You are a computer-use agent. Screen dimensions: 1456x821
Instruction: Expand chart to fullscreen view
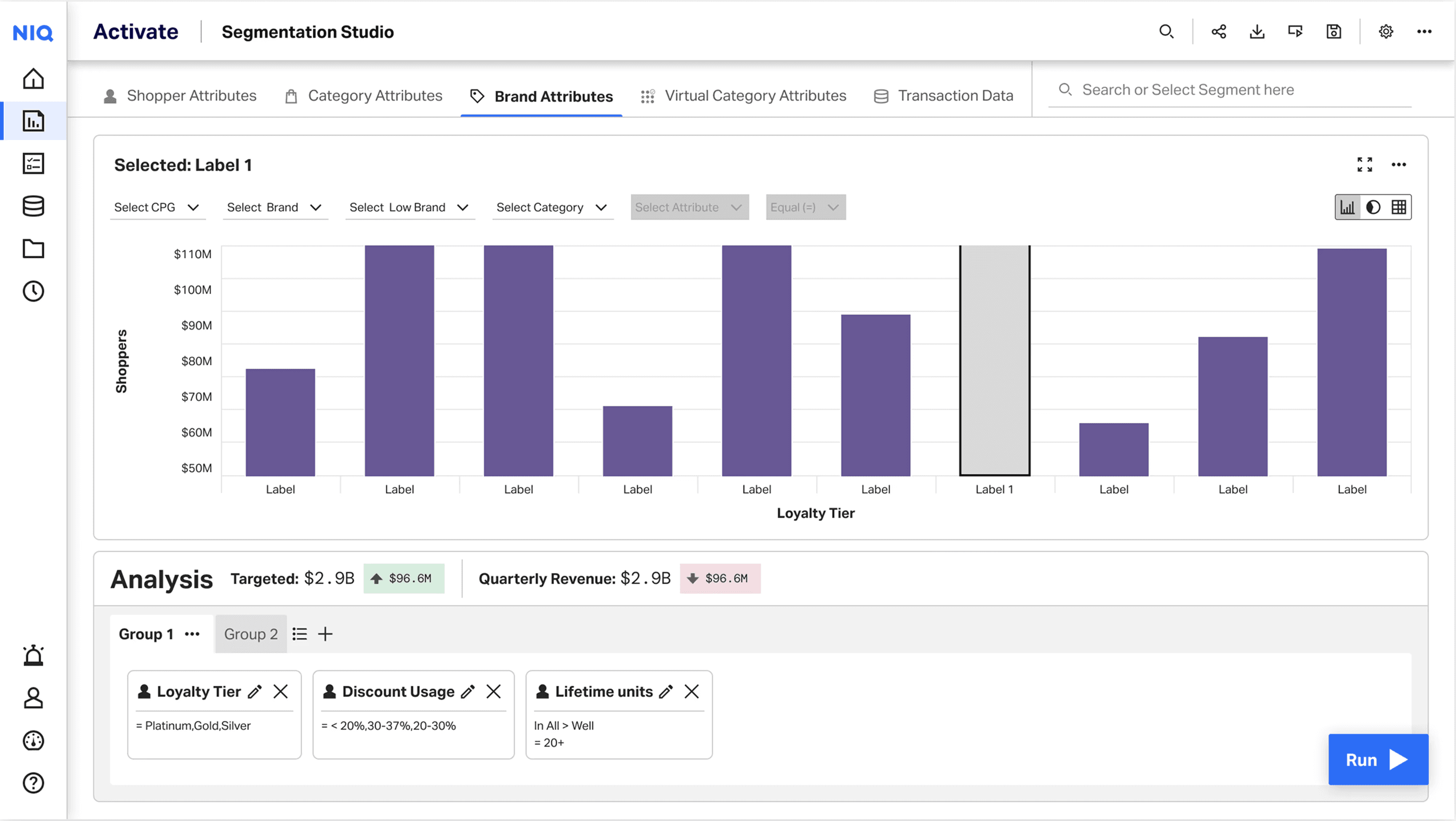pyautogui.click(x=1364, y=165)
